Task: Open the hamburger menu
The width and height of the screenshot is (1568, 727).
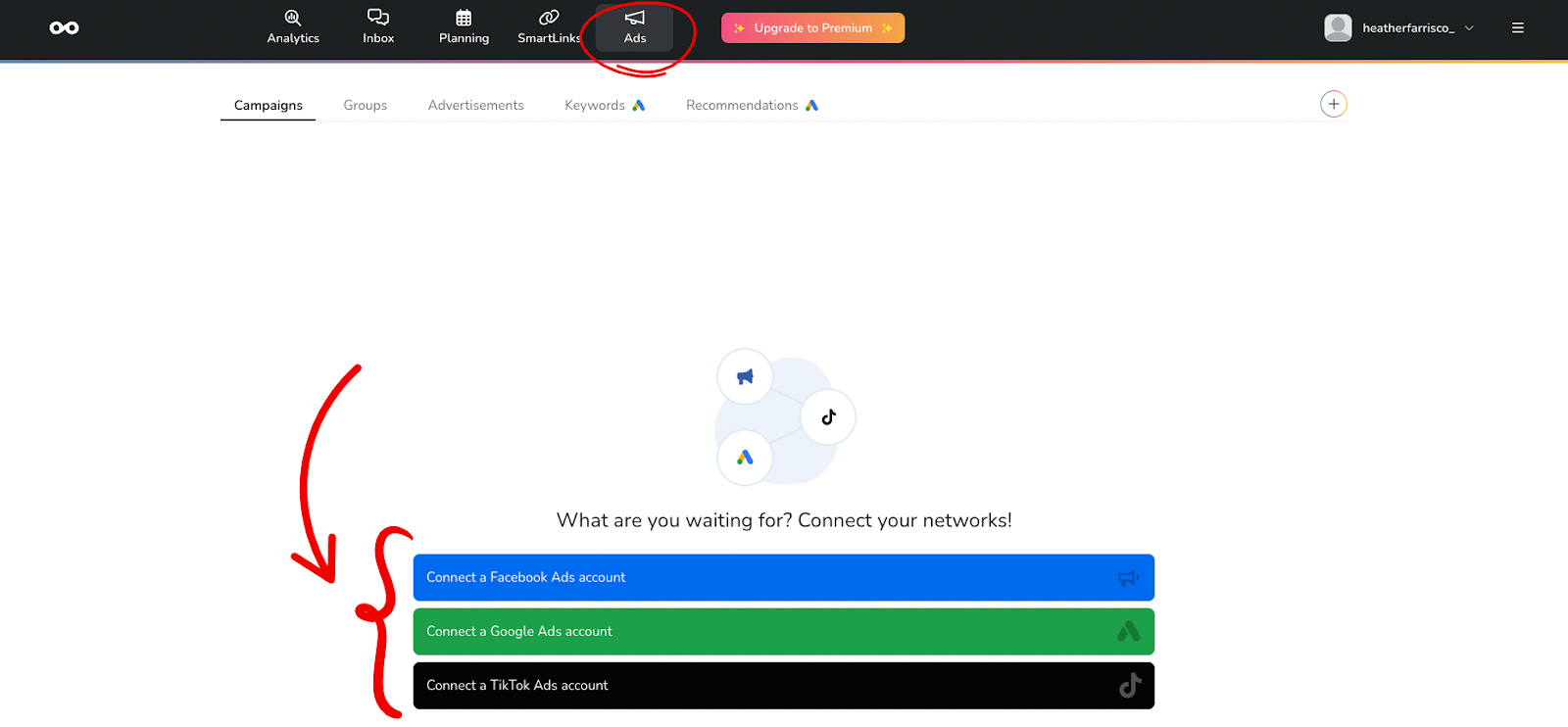Action: pos(1518,27)
